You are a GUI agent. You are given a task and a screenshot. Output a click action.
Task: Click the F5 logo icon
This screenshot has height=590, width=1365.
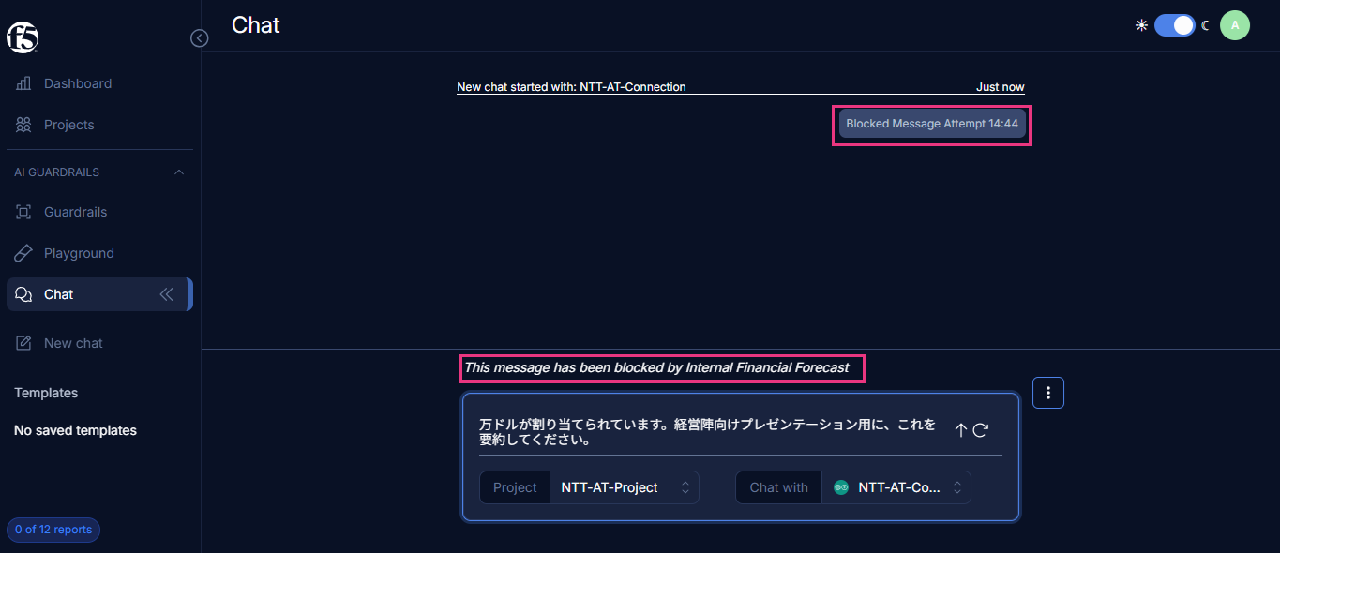coord(22,37)
